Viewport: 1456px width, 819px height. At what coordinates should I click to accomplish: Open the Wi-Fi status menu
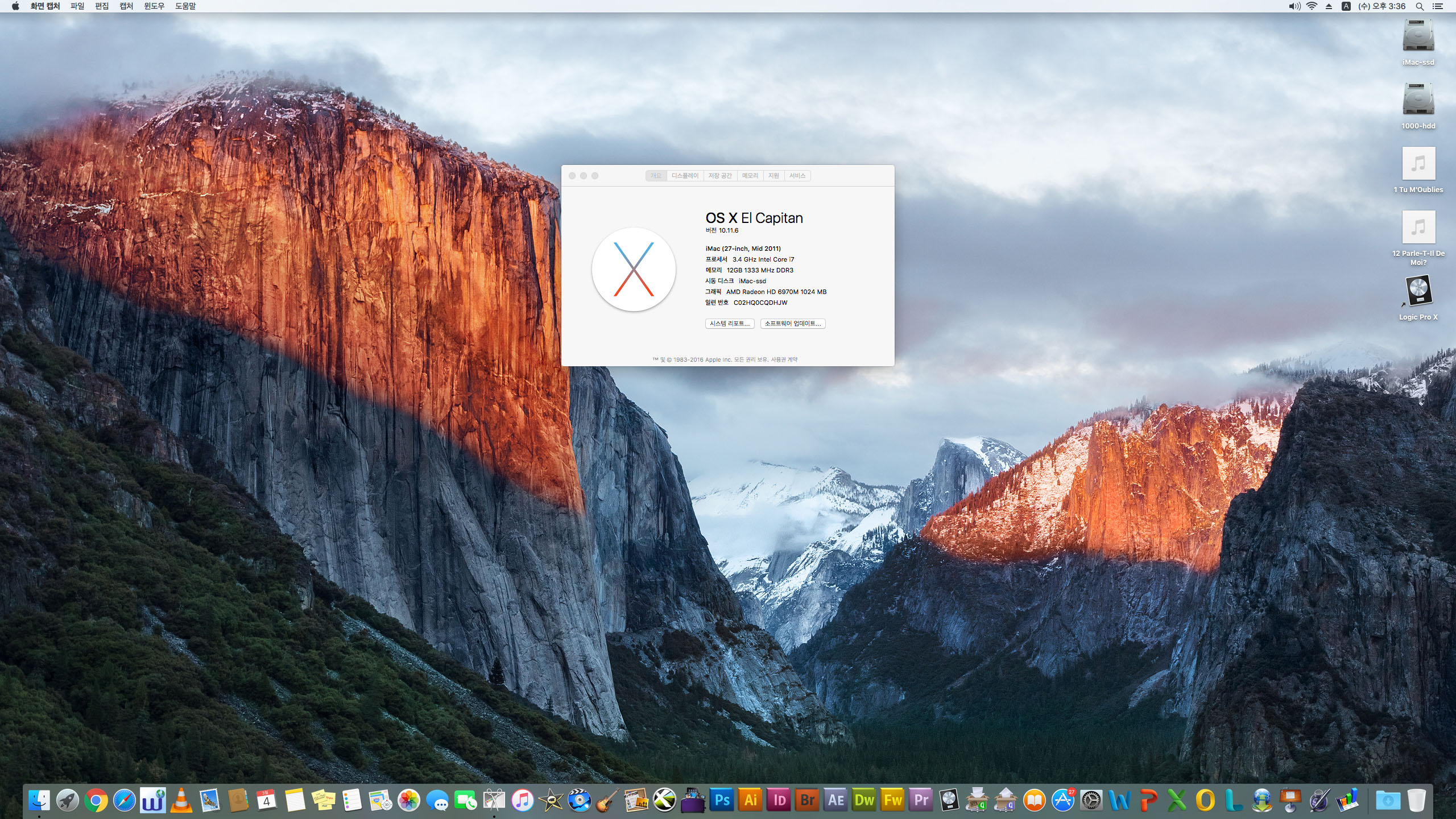point(1312,6)
